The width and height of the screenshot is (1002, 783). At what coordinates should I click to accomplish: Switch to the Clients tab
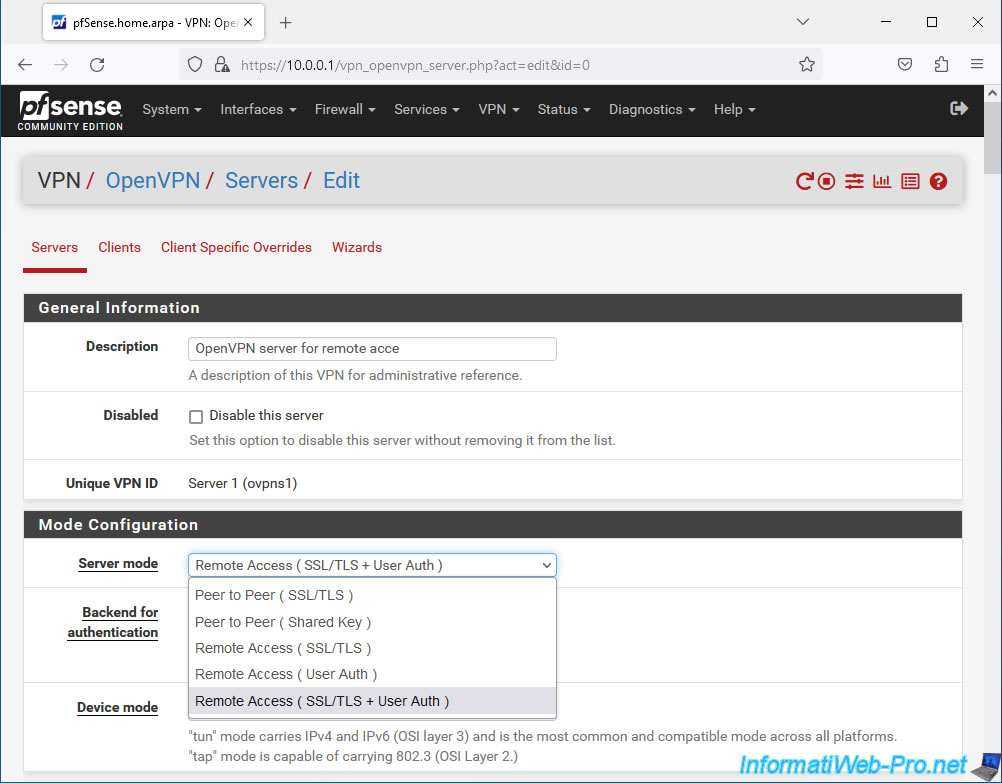pyautogui.click(x=119, y=247)
